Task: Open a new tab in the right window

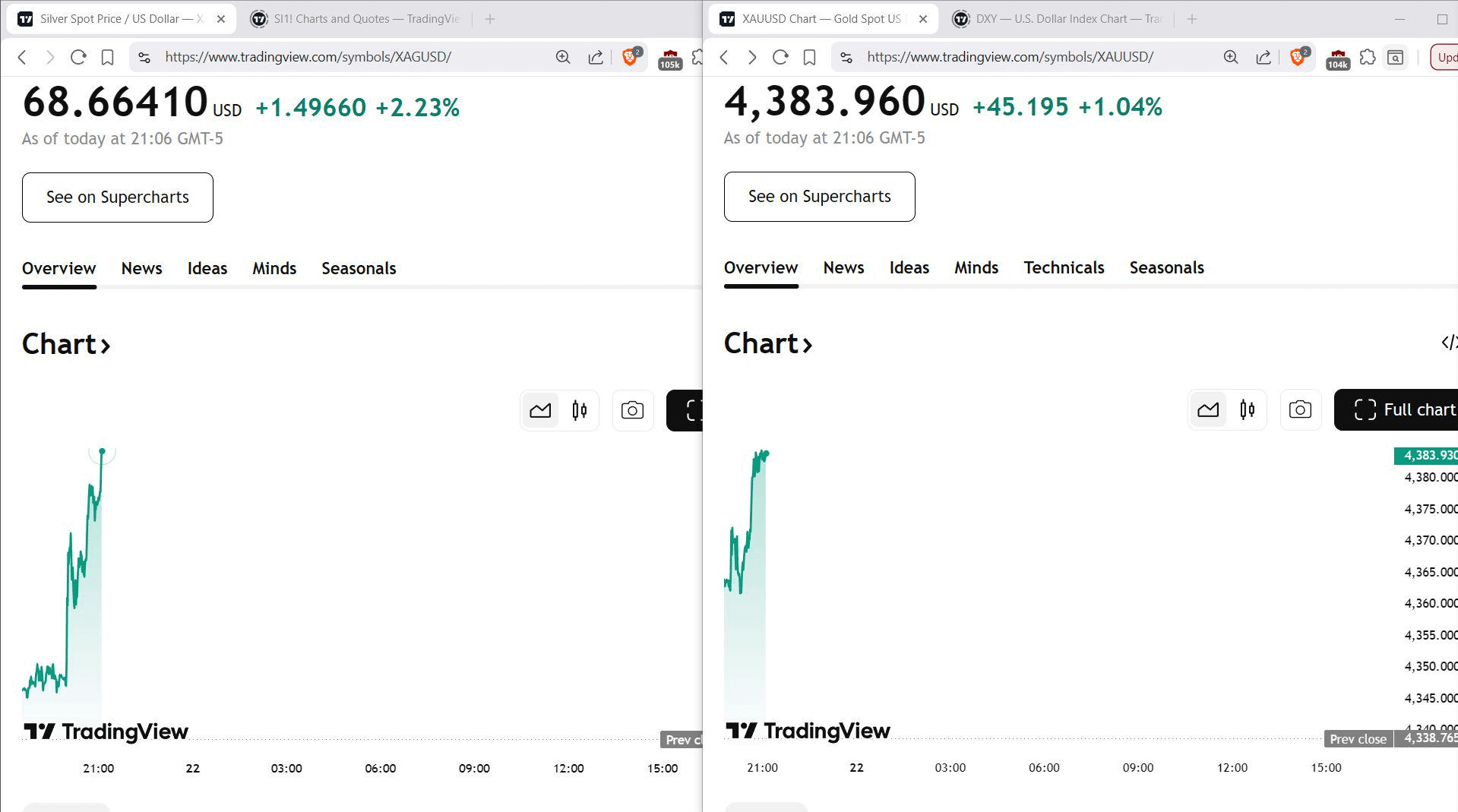Action: (1191, 19)
